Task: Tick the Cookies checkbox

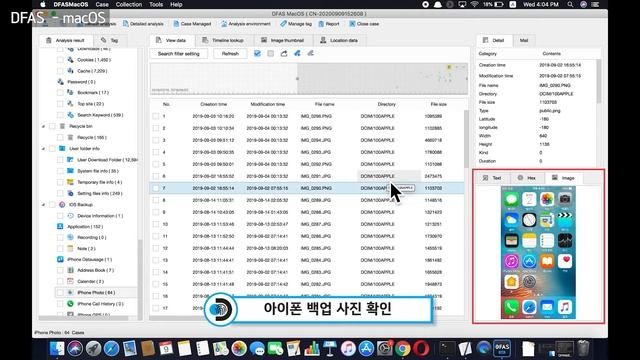Action: [60, 60]
